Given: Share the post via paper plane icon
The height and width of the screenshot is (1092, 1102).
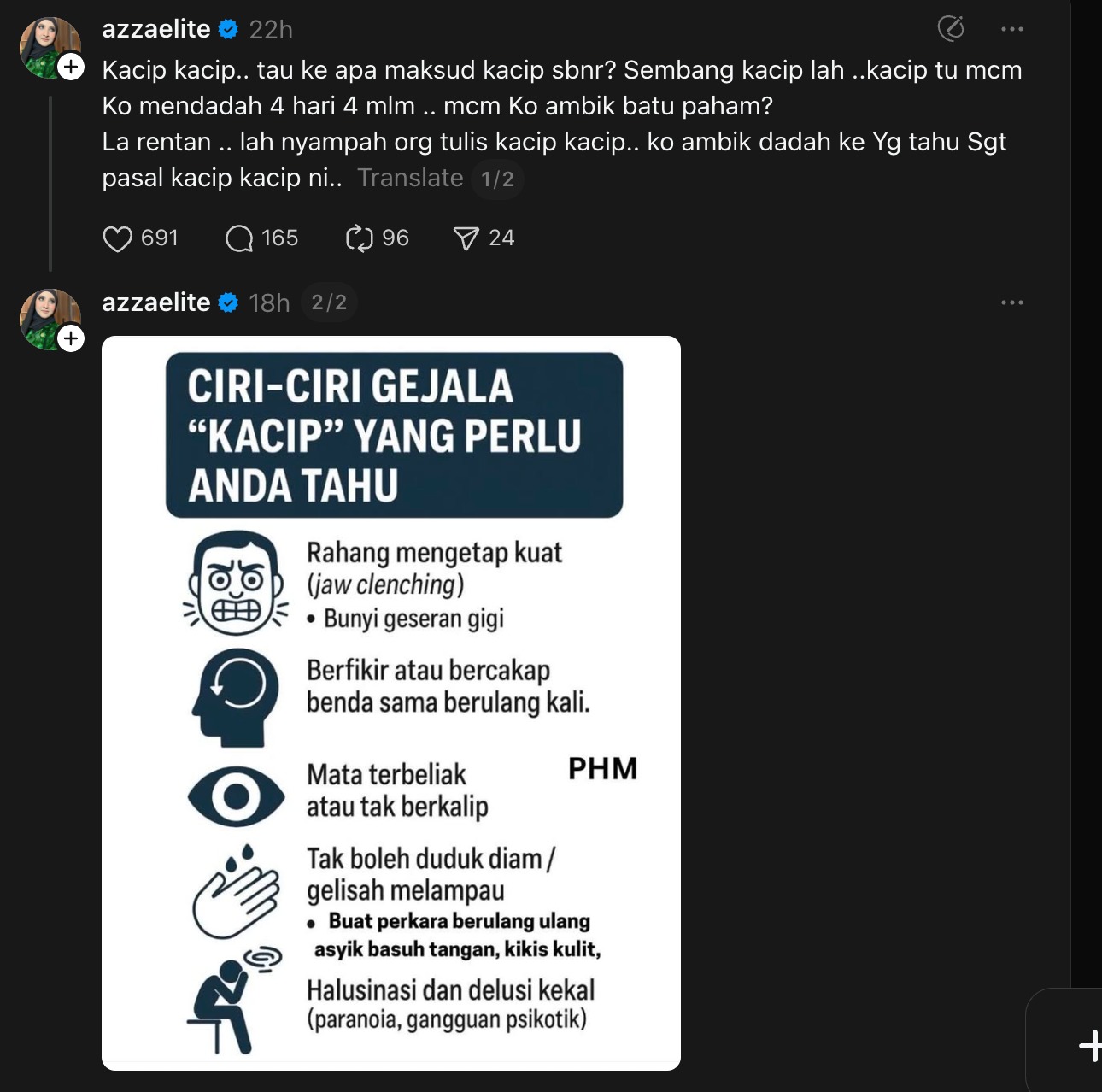Looking at the screenshot, I should coord(466,238).
